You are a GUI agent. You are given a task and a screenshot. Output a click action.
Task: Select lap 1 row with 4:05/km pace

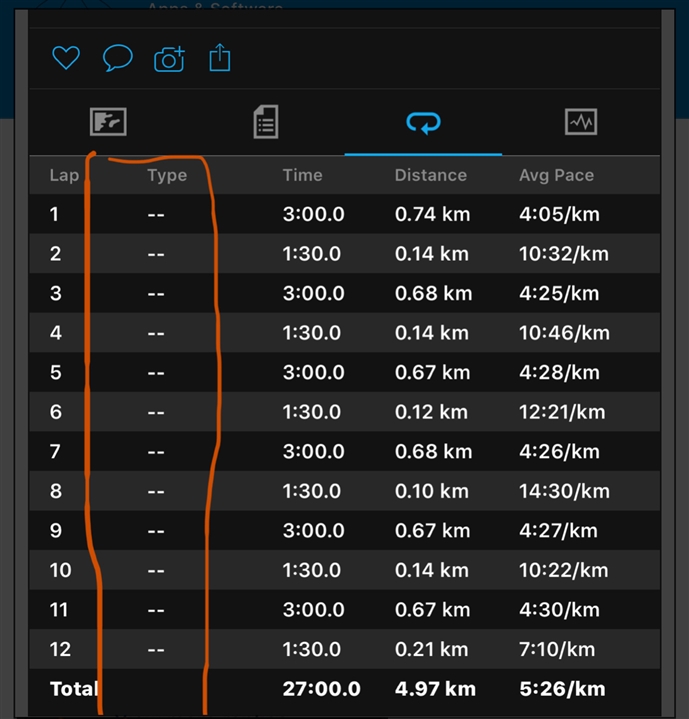click(x=345, y=214)
